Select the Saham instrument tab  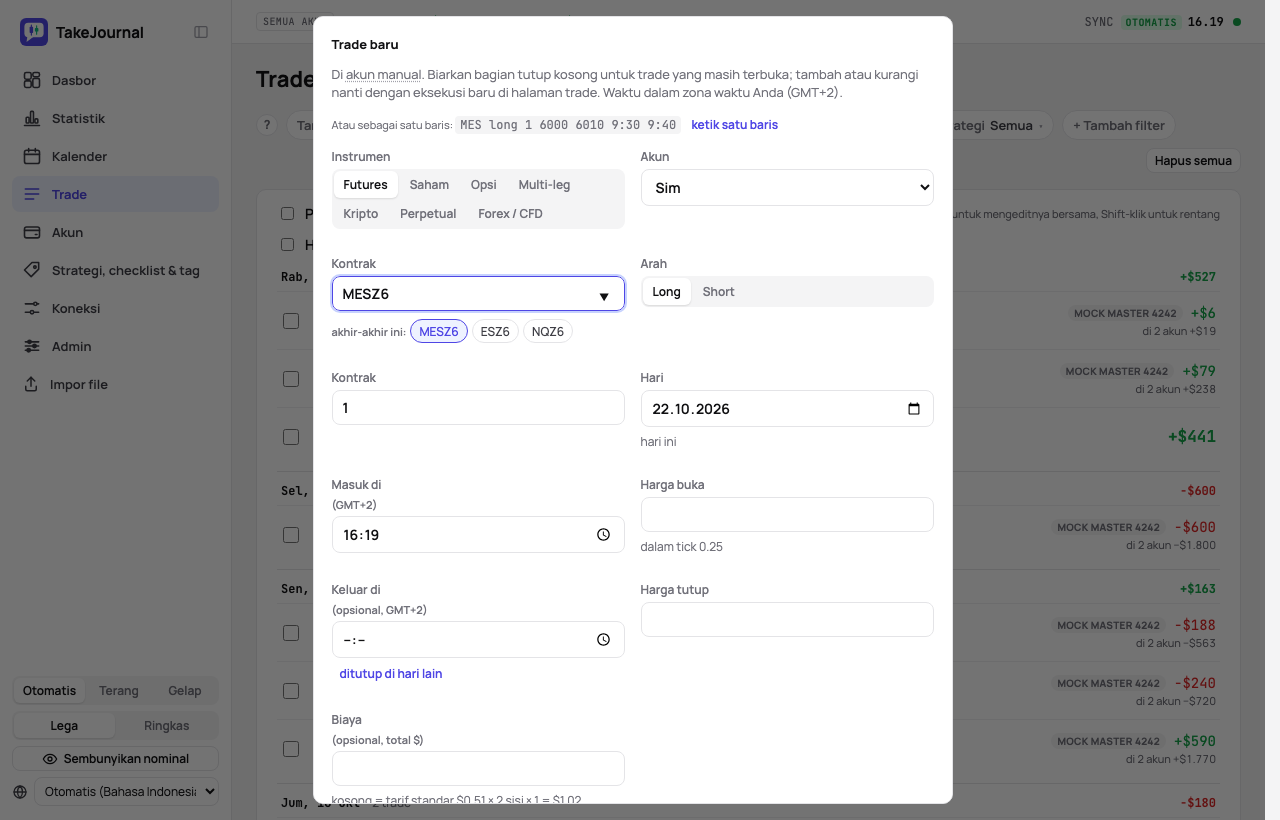tap(429, 185)
